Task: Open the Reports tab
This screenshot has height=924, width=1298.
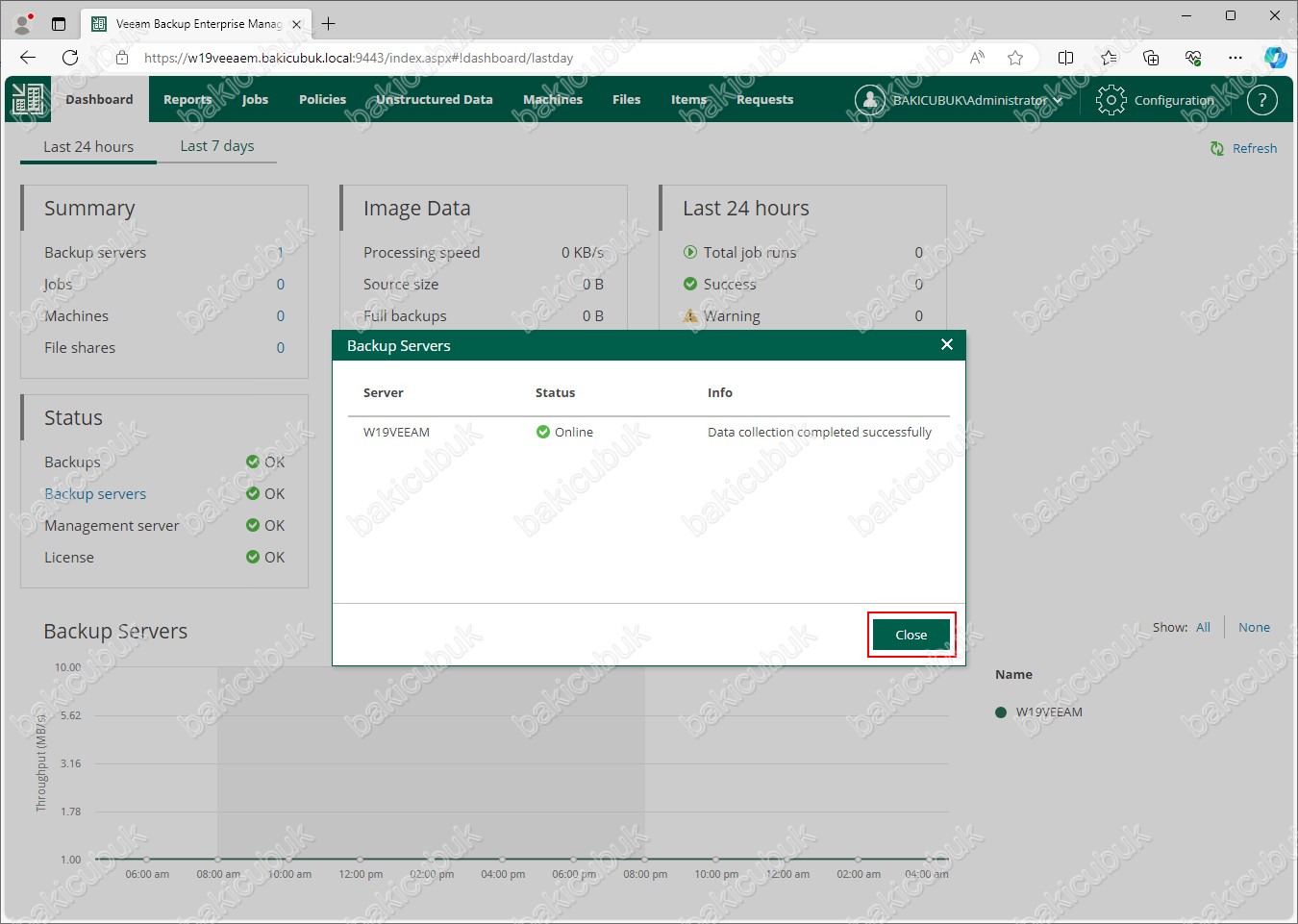Action: (187, 99)
